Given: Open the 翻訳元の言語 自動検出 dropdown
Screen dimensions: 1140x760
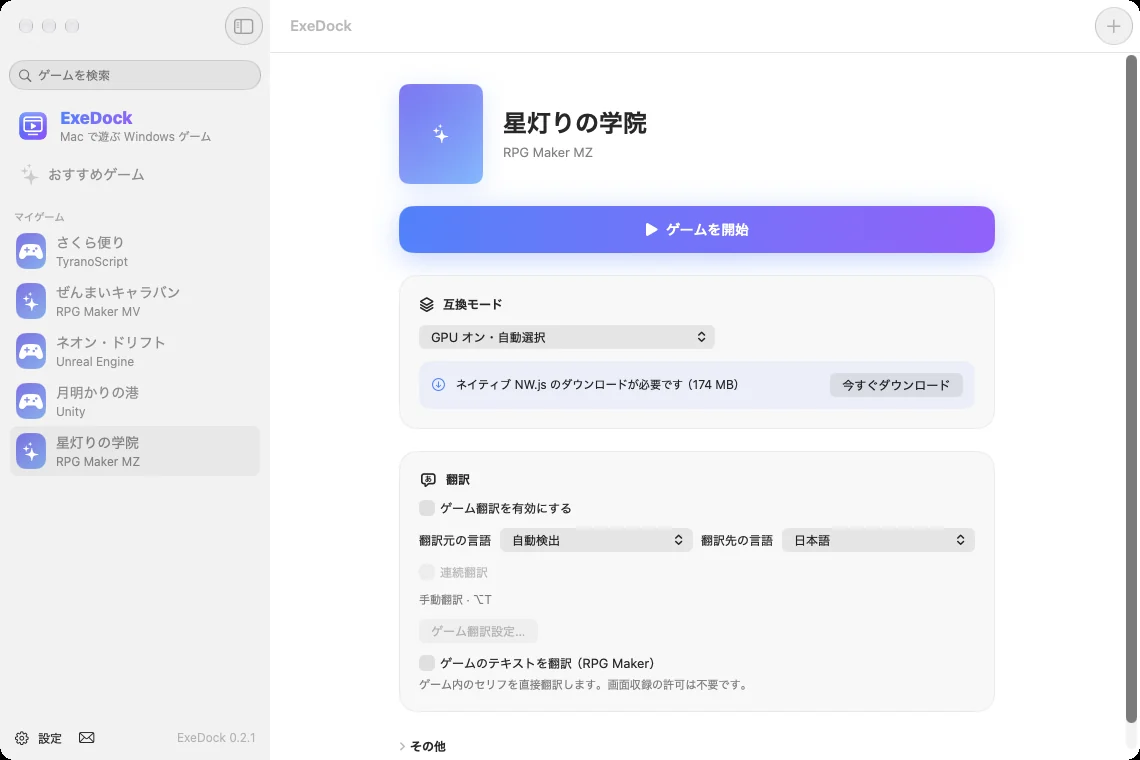Looking at the screenshot, I should 596,540.
